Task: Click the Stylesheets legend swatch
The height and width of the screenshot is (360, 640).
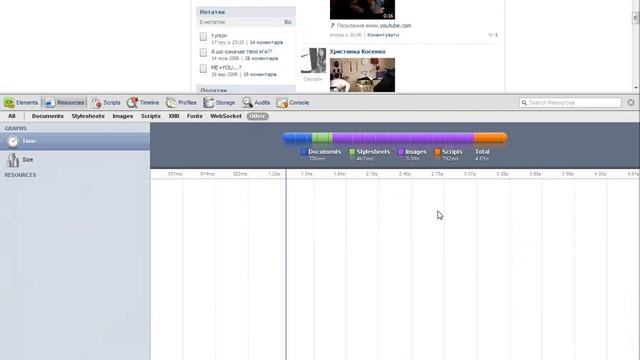Action: 352,152
